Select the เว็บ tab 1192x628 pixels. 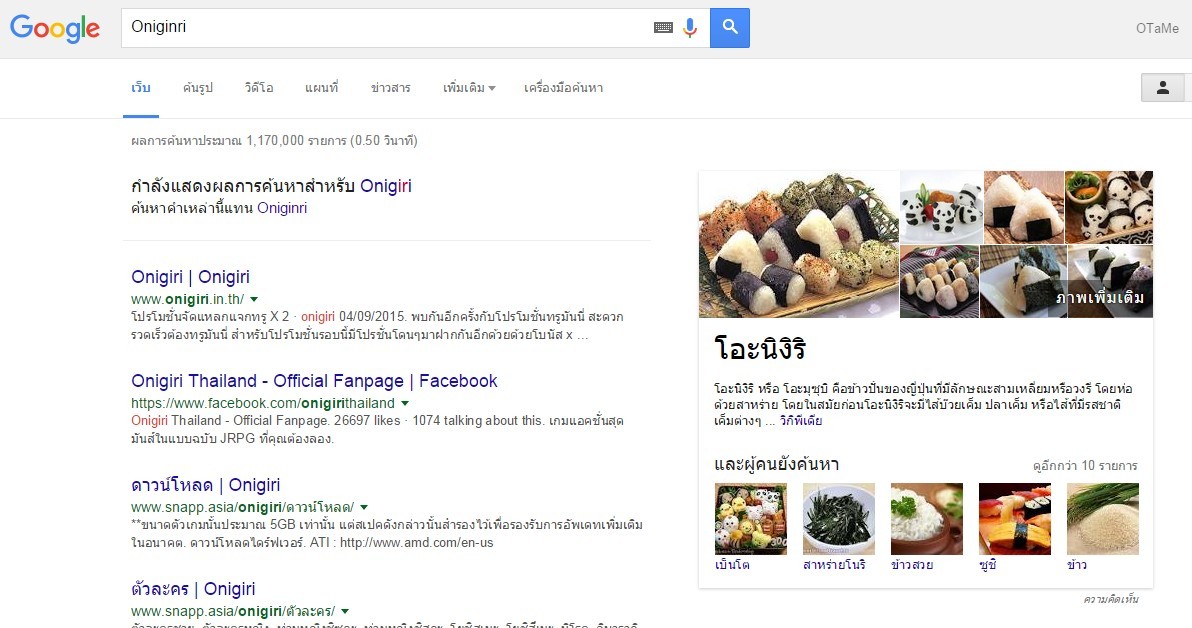click(141, 88)
